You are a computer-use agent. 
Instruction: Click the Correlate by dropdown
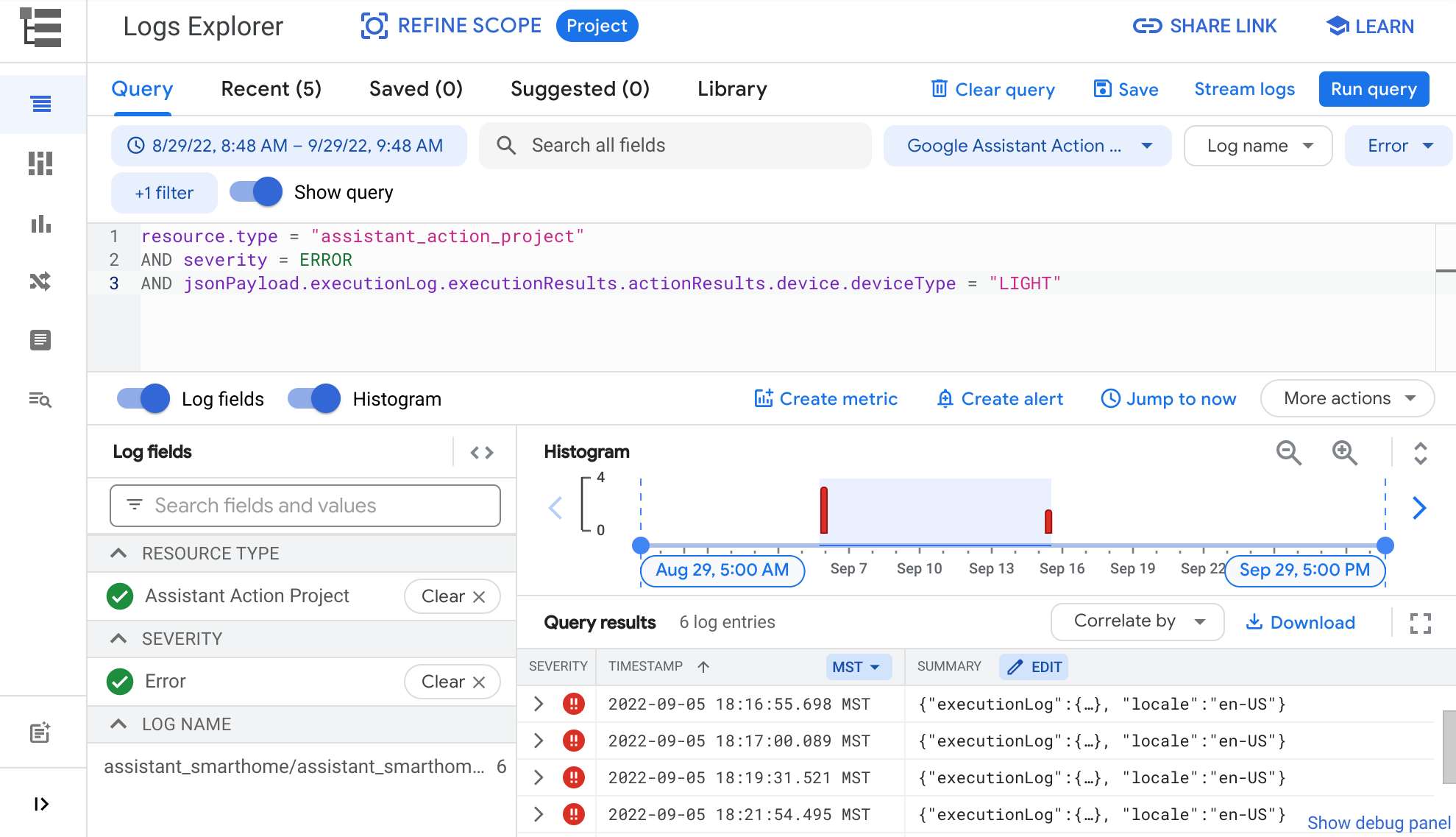(1137, 622)
